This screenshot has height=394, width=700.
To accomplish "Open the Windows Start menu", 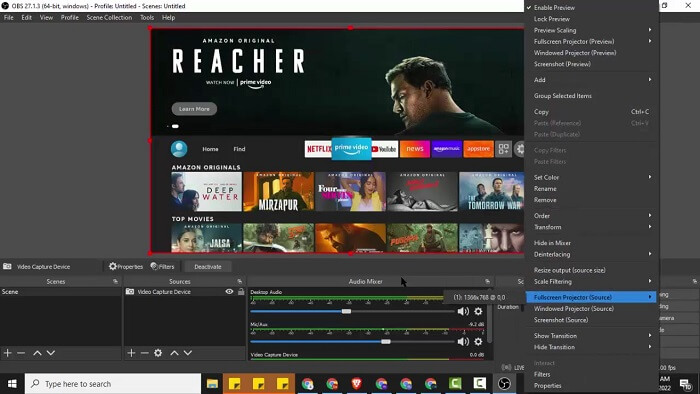I will [x=12, y=384].
